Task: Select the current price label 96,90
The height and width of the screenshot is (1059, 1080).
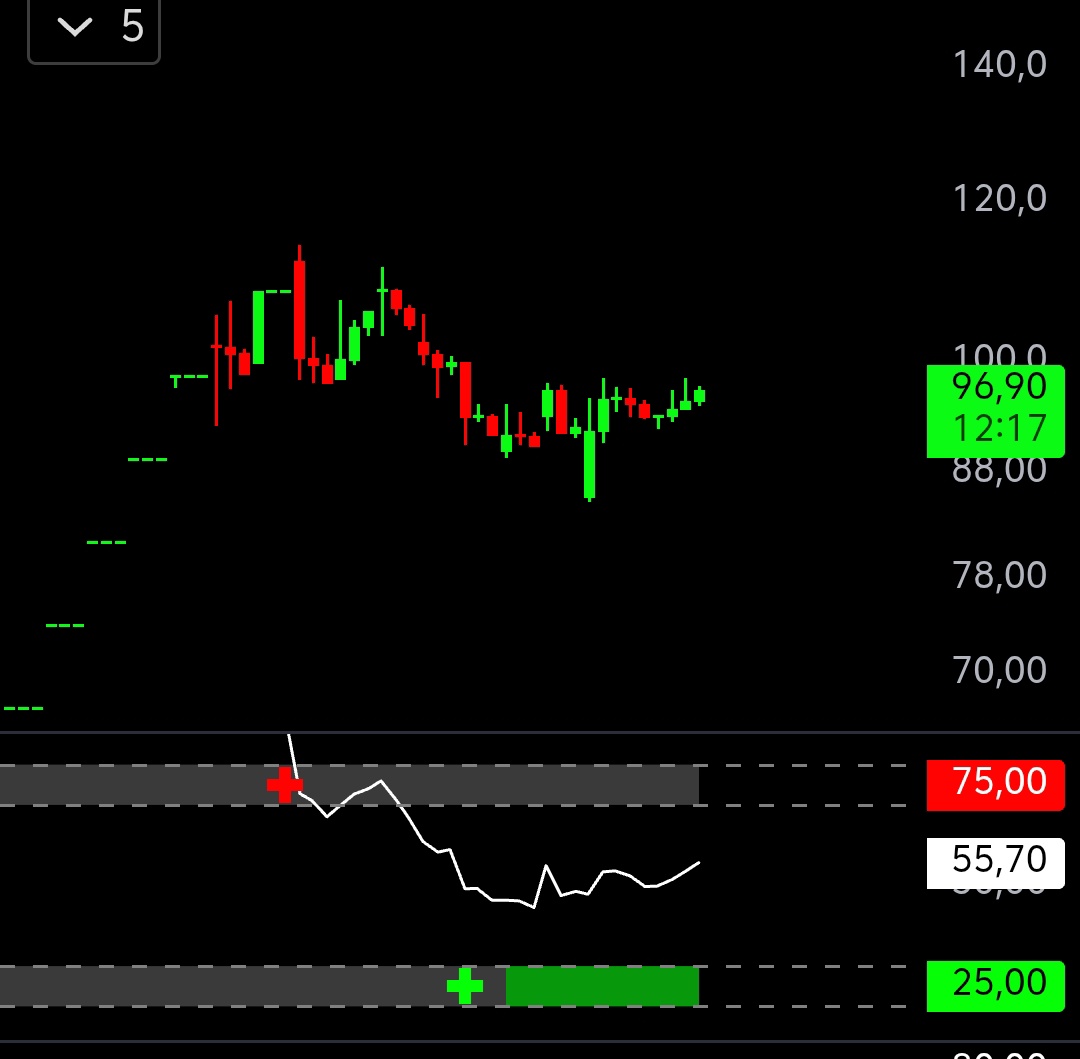Action: 999,386
